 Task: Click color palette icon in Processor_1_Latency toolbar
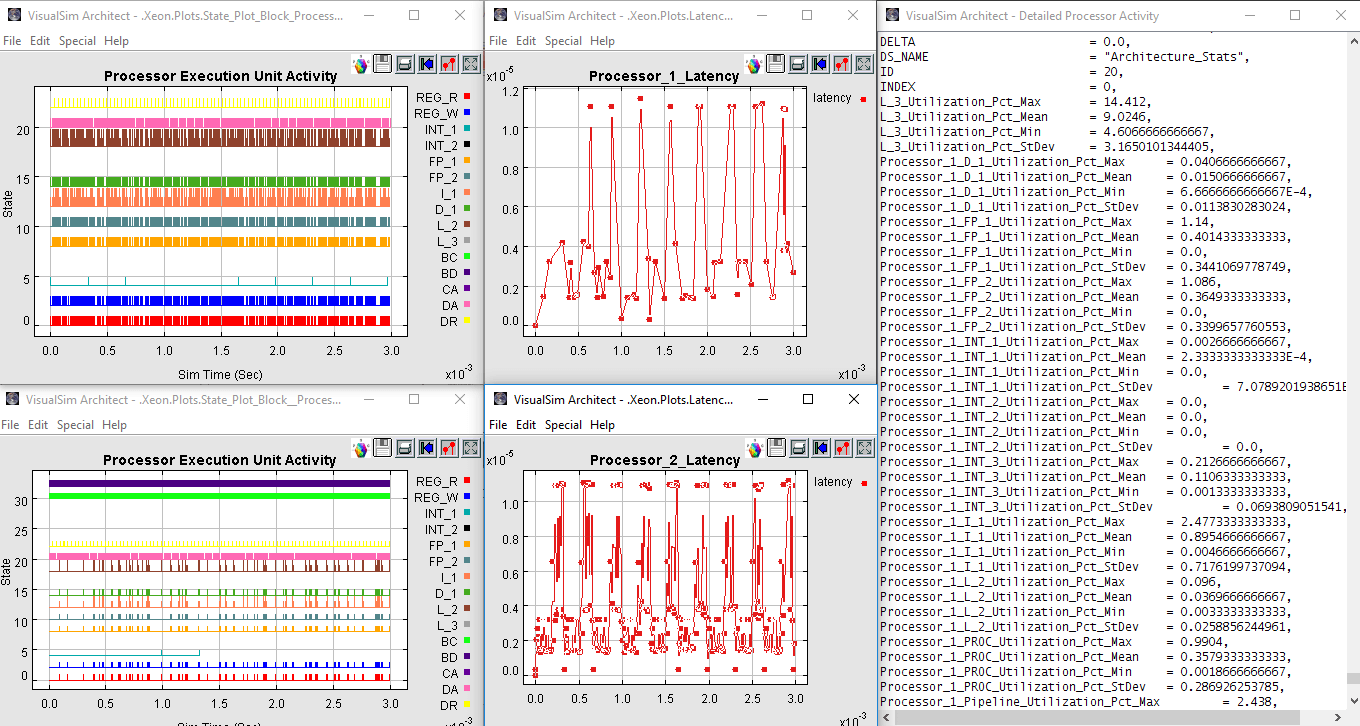tap(753, 65)
